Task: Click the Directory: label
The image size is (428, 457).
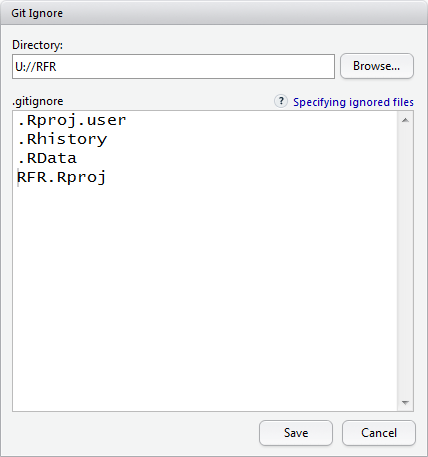Action: [37, 45]
